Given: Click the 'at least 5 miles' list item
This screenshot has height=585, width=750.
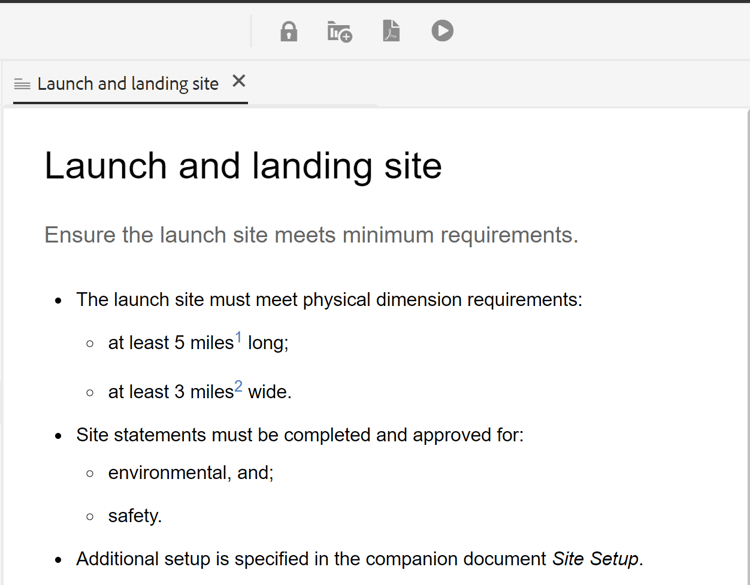Looking at the screenshot, I should click(x=198, y=342).
